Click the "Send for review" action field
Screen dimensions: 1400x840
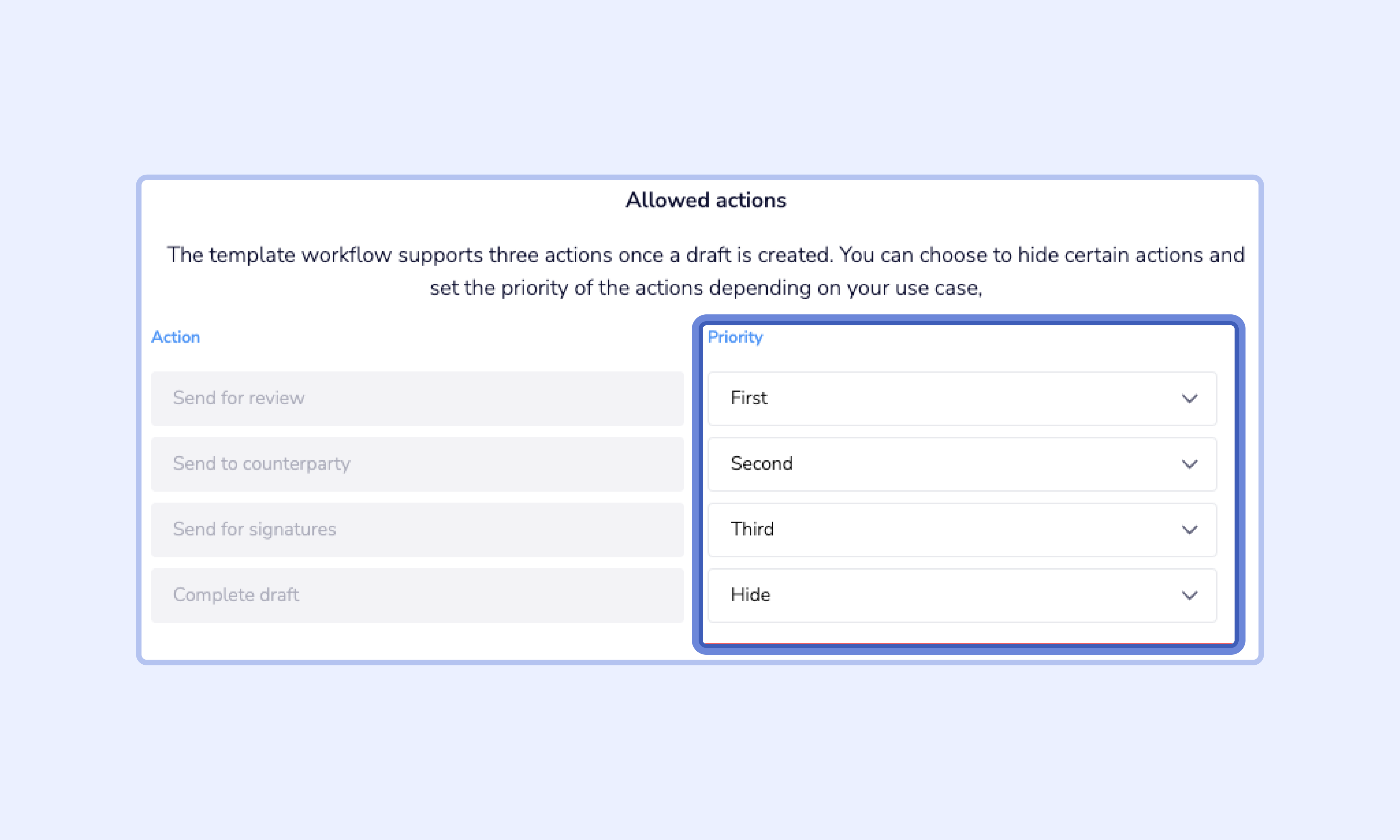click(x=417, y=398)
